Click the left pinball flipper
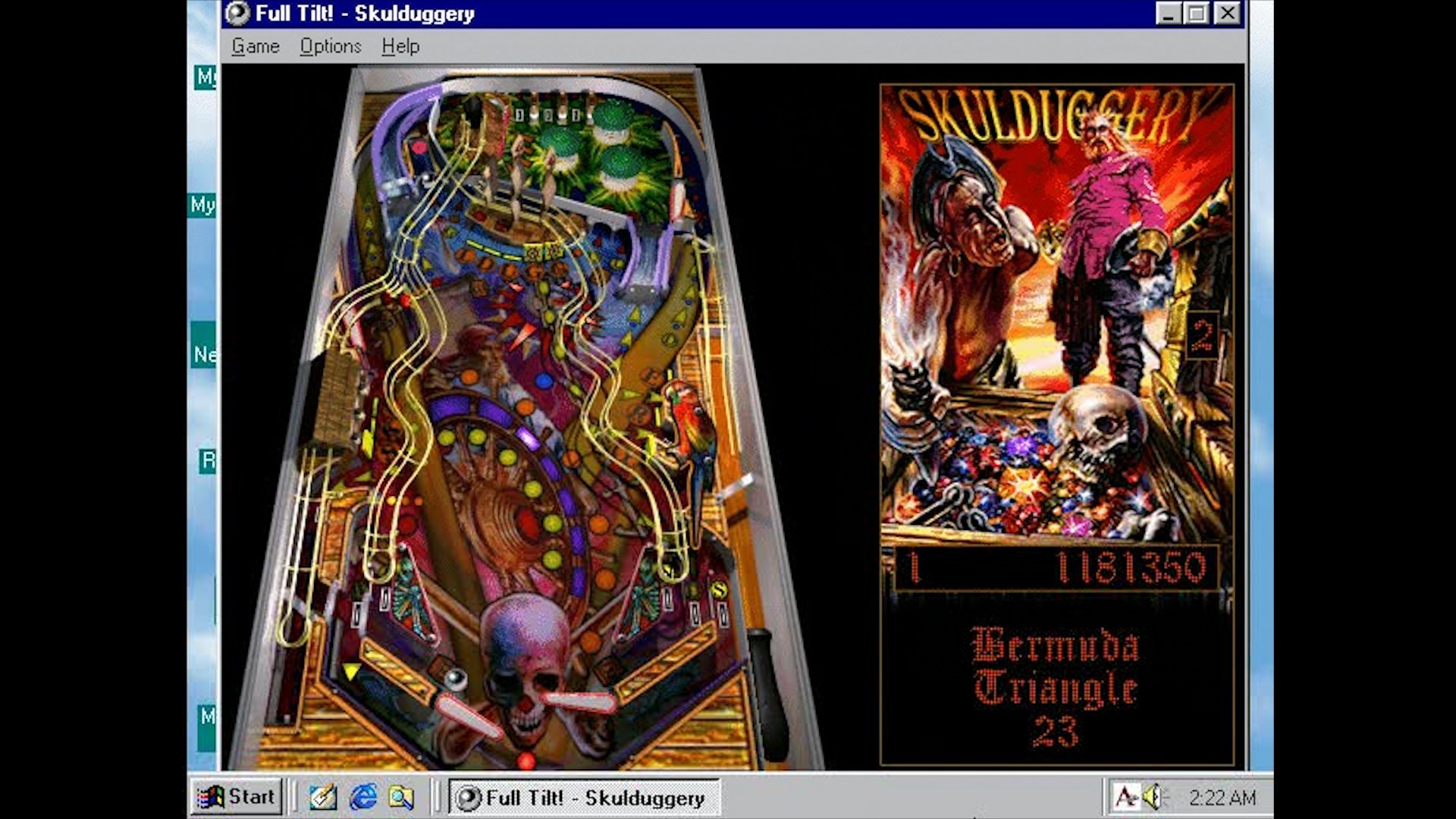Image resolution: width=1456 pixels, height=819 pixels. coord(467,717)
